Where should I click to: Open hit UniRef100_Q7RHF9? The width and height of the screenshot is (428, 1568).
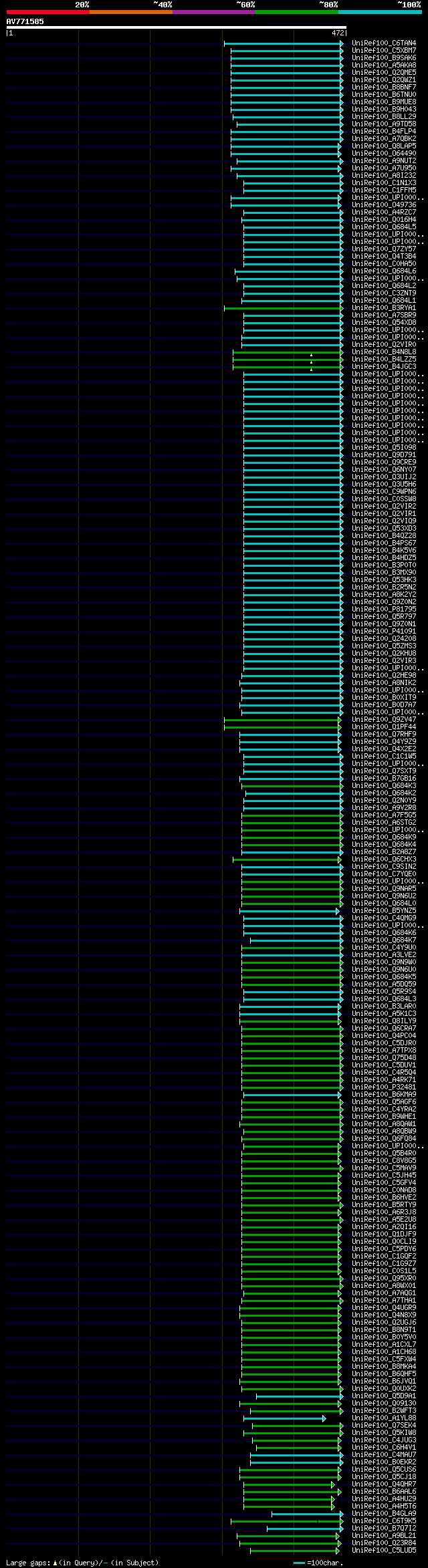click(384, 735)
